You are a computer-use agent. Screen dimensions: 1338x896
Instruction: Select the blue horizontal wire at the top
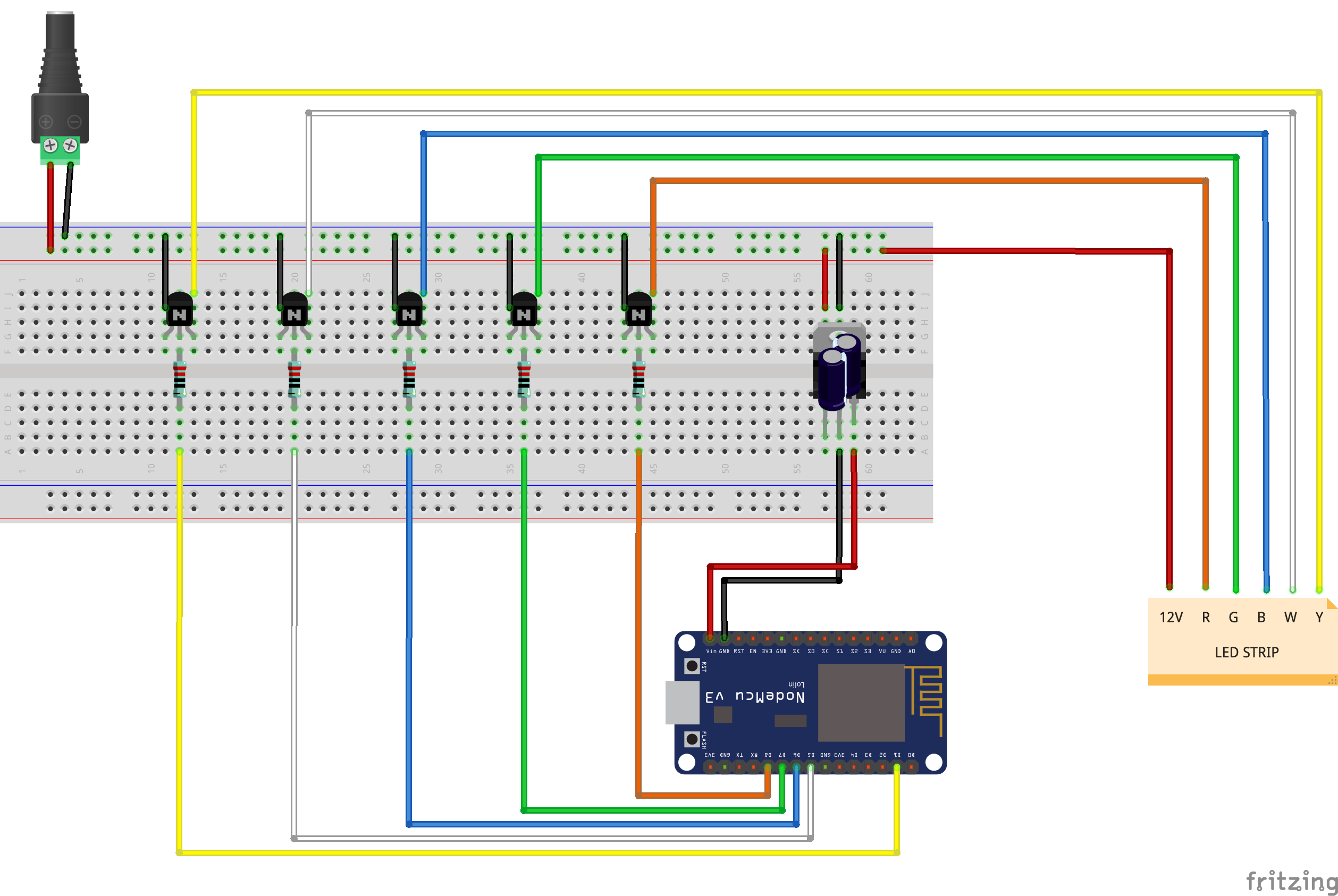(x=844, y=134)
